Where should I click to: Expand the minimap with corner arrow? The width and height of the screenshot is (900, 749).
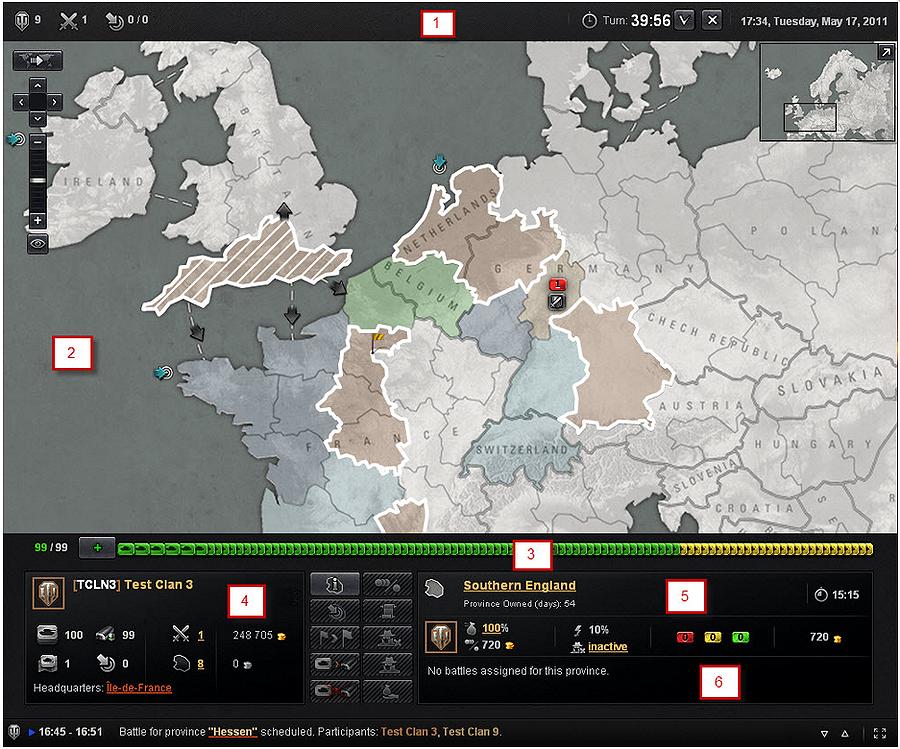[x=885, y=52]
